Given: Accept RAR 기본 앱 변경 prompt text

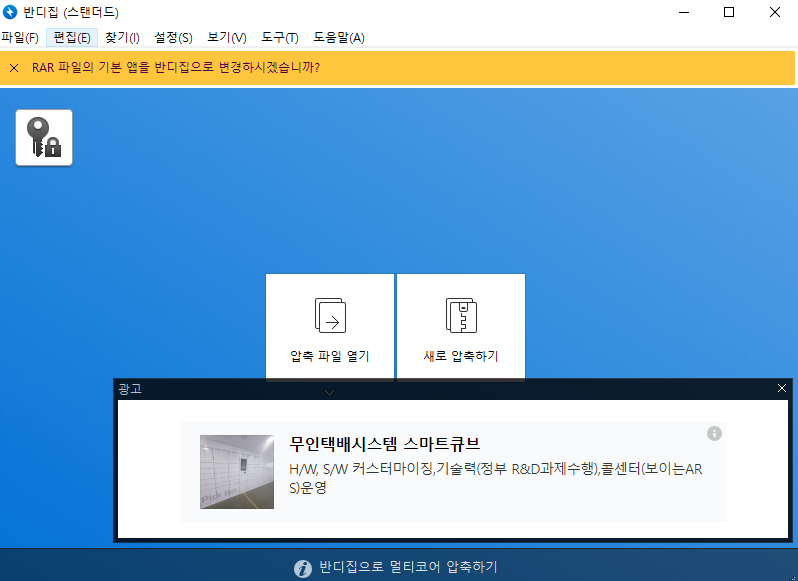Looking at the screenshot, I should click(x=176, y=68).
